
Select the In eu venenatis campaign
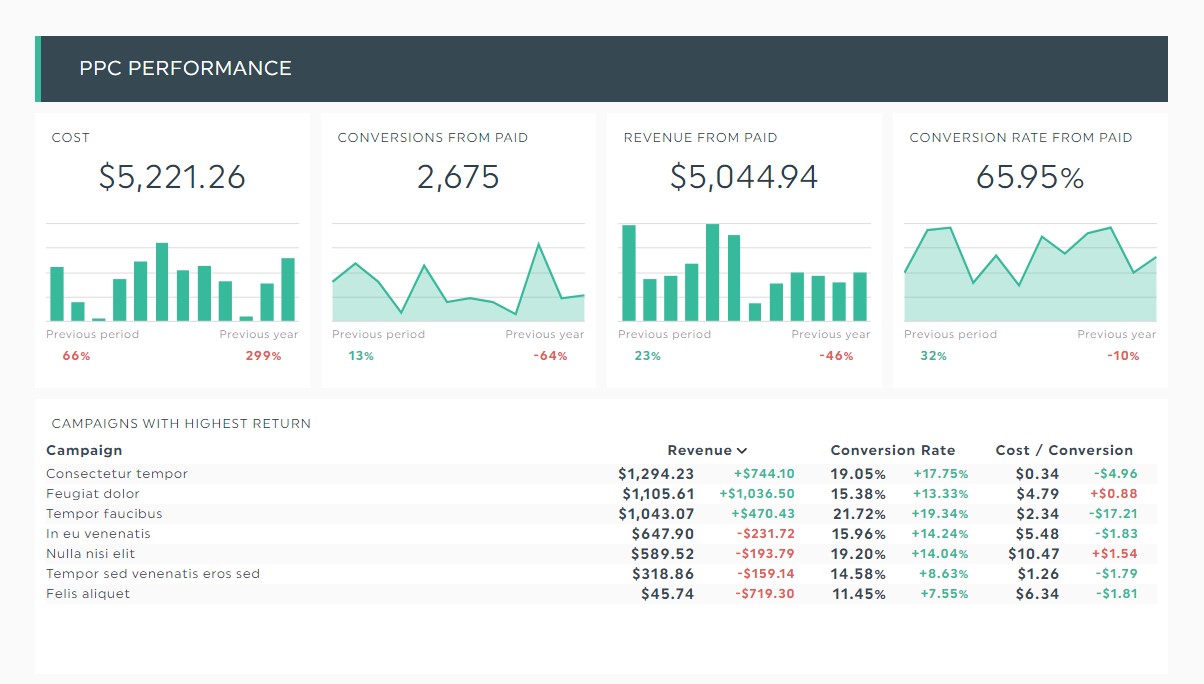[x=98, y=534]
